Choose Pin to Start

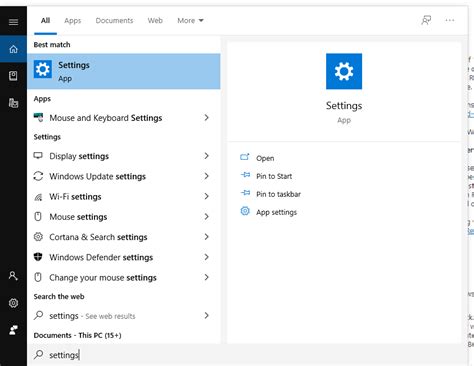pos(274,176)
